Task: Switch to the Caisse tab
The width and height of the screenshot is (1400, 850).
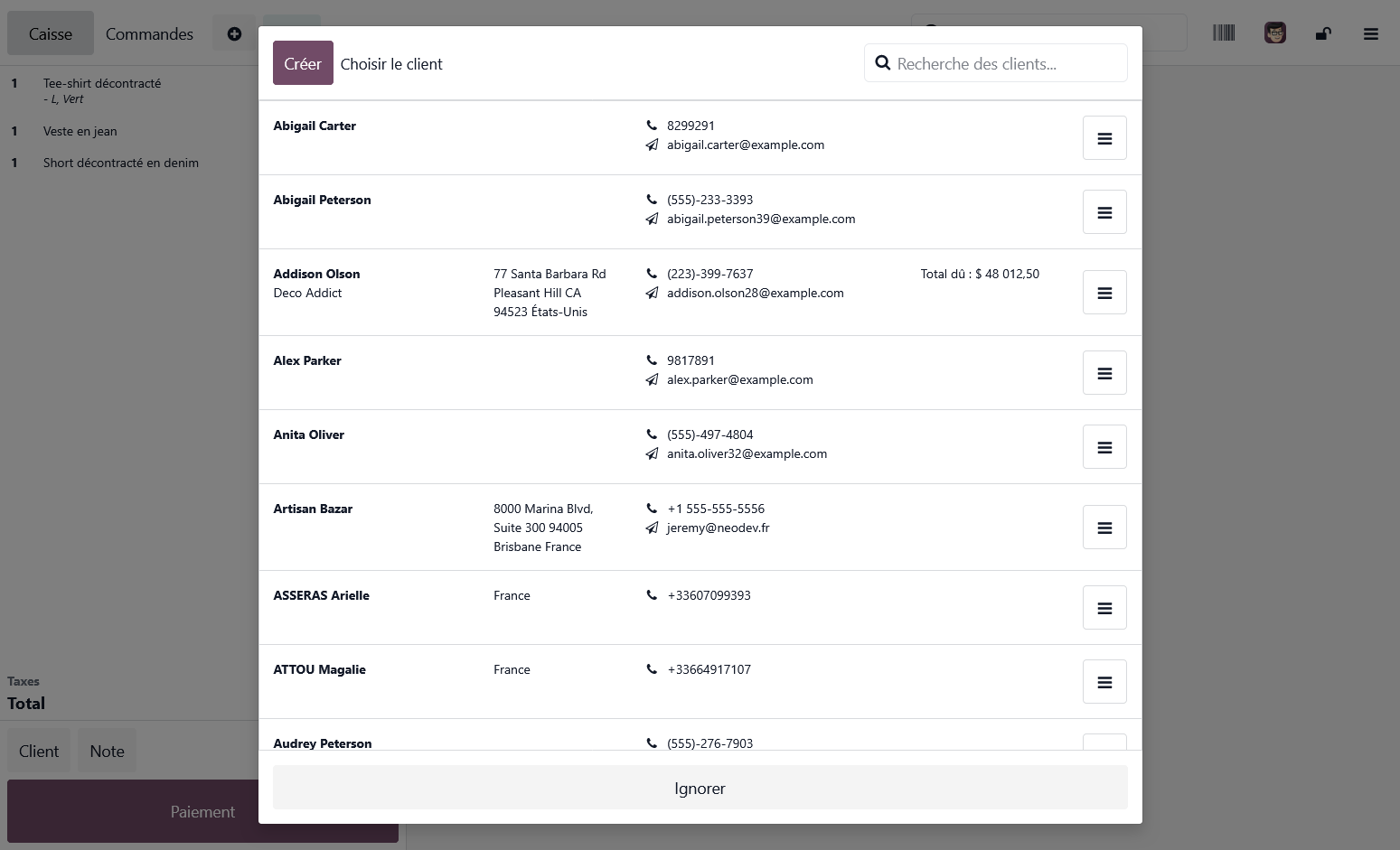Action: click(50, 33)
